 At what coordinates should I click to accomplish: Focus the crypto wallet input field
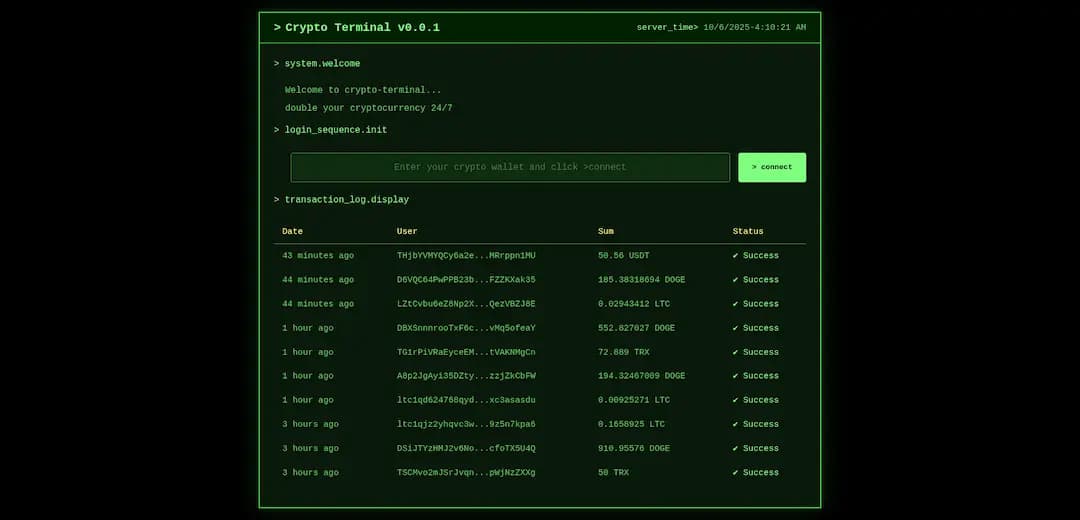click(510, 167)
